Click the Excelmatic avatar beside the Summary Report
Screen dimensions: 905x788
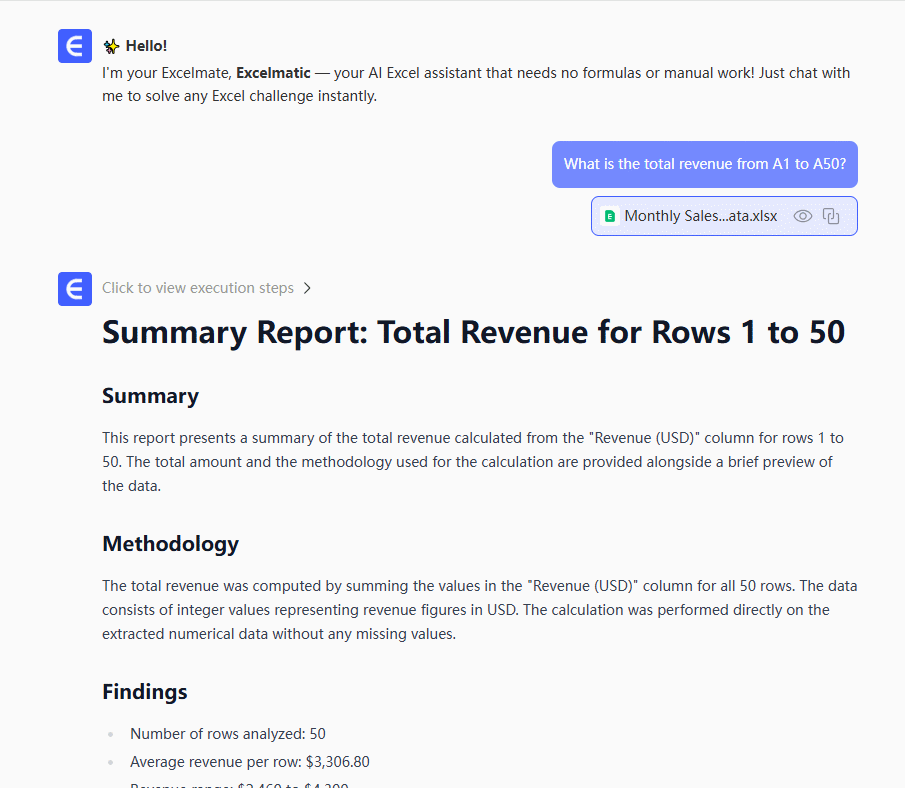[75, 289]
